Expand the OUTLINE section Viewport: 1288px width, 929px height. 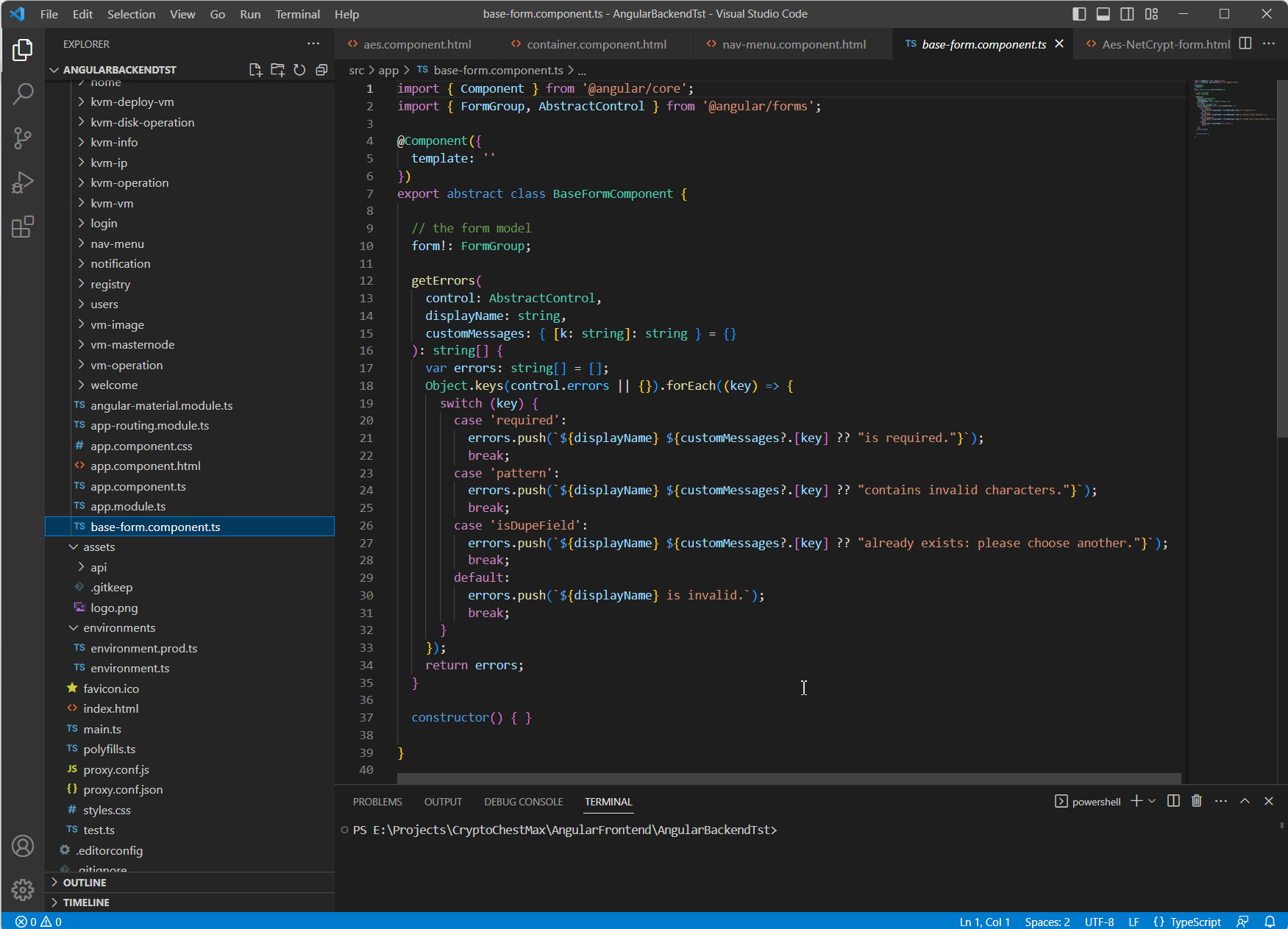pyautogui.click(x=85, y=883)
